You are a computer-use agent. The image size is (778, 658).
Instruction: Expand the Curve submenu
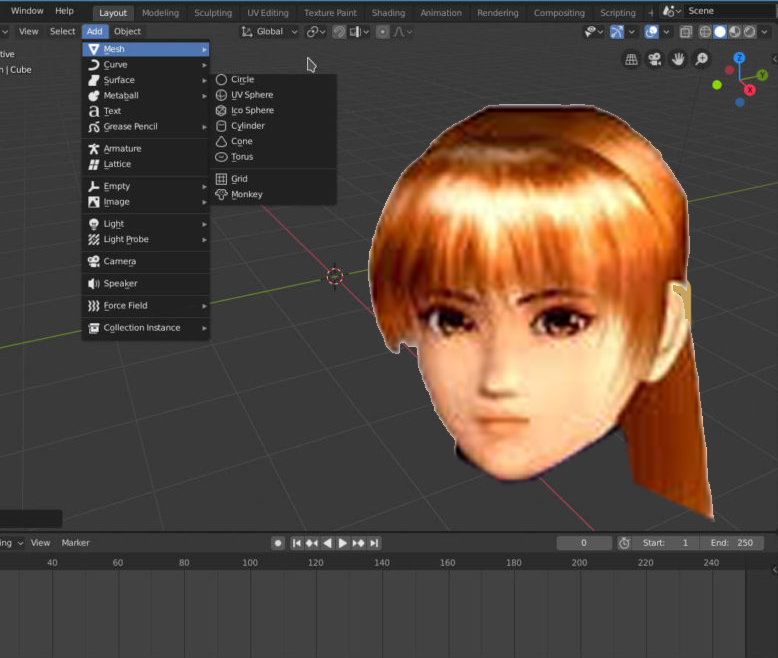pos(146,65)
